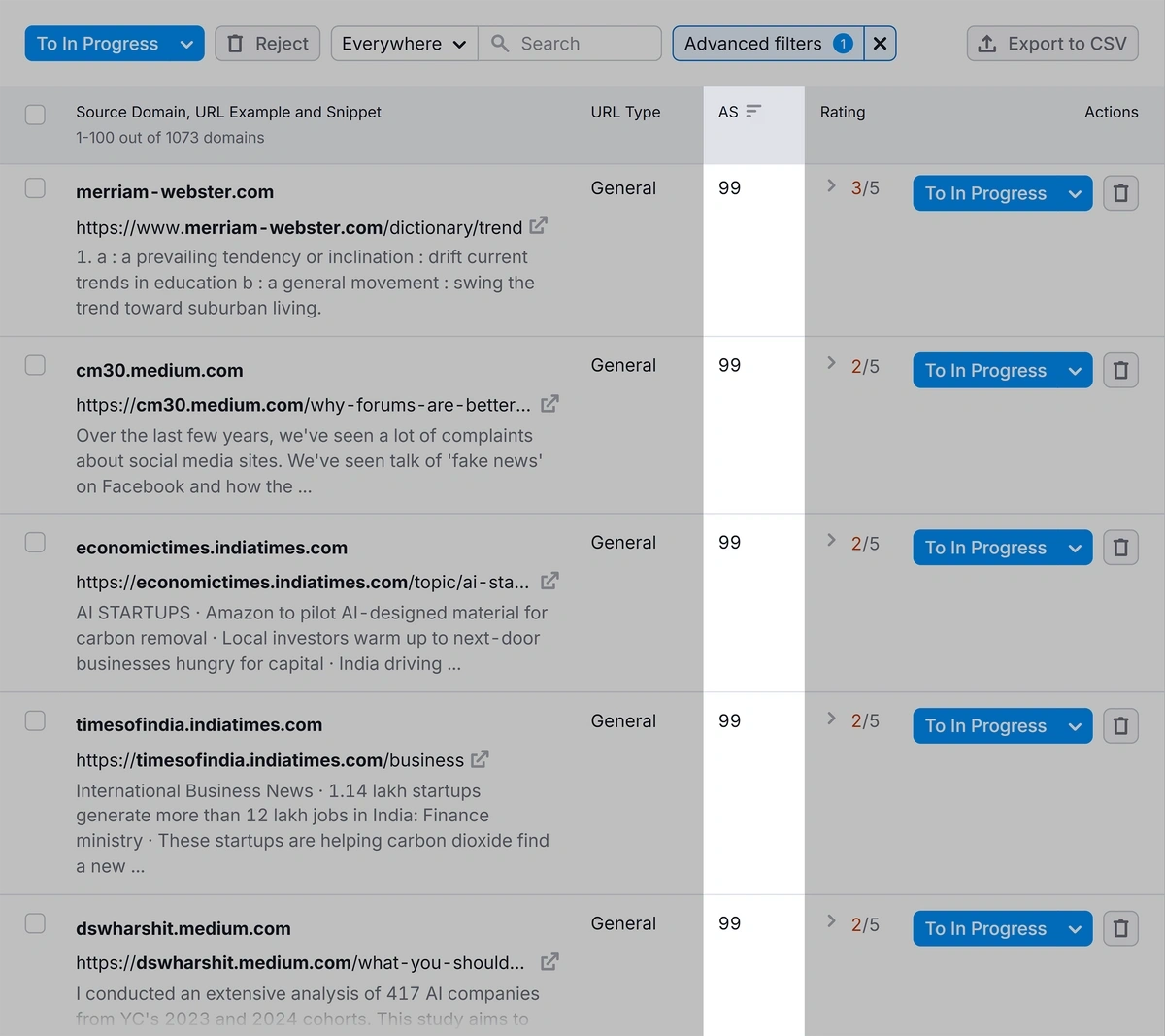
Task: Open dropdown arrow on merriam-webster.com To In Progress
Action: (1075, 193)
